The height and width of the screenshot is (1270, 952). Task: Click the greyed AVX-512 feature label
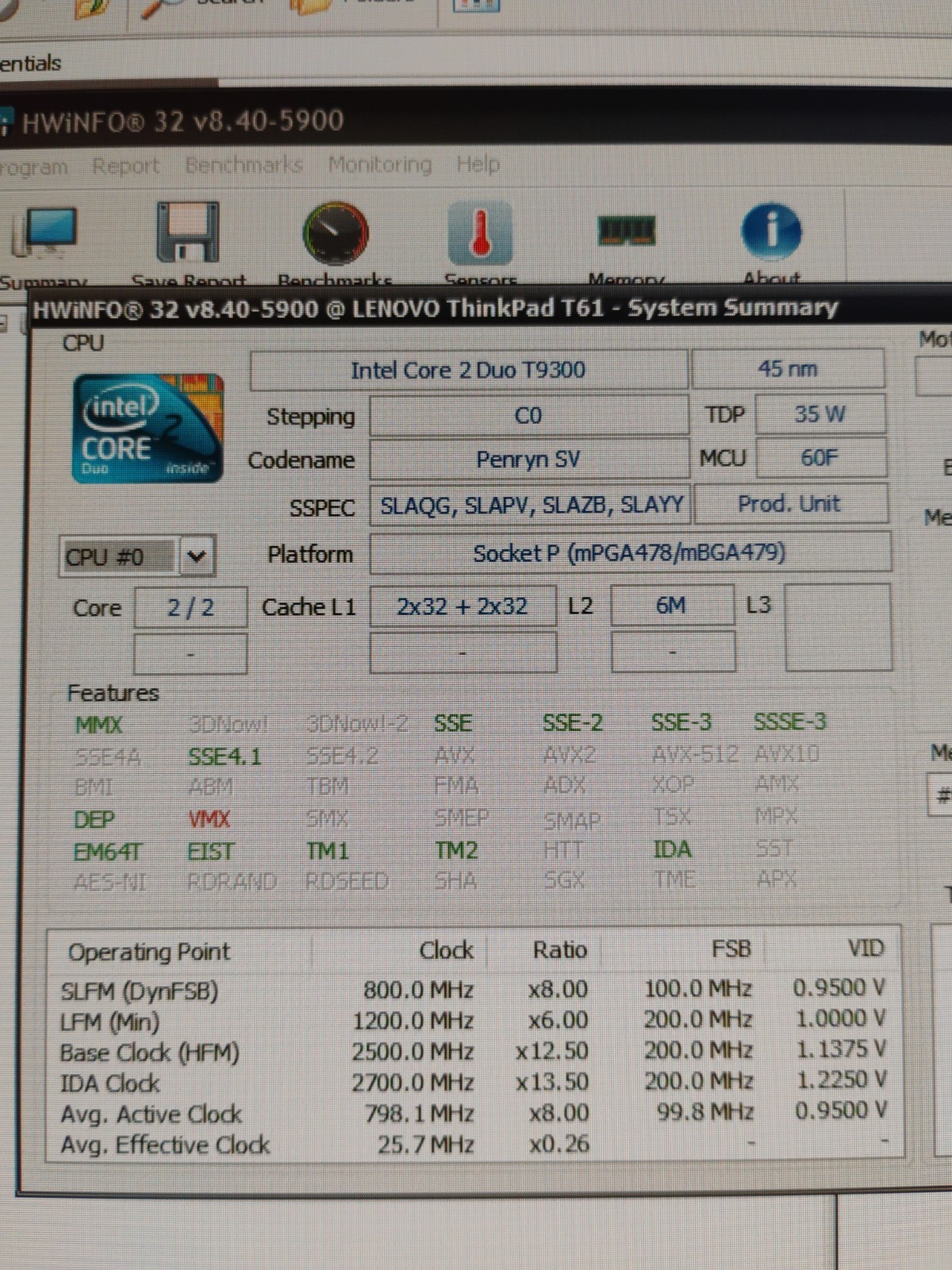coord(695,753)
